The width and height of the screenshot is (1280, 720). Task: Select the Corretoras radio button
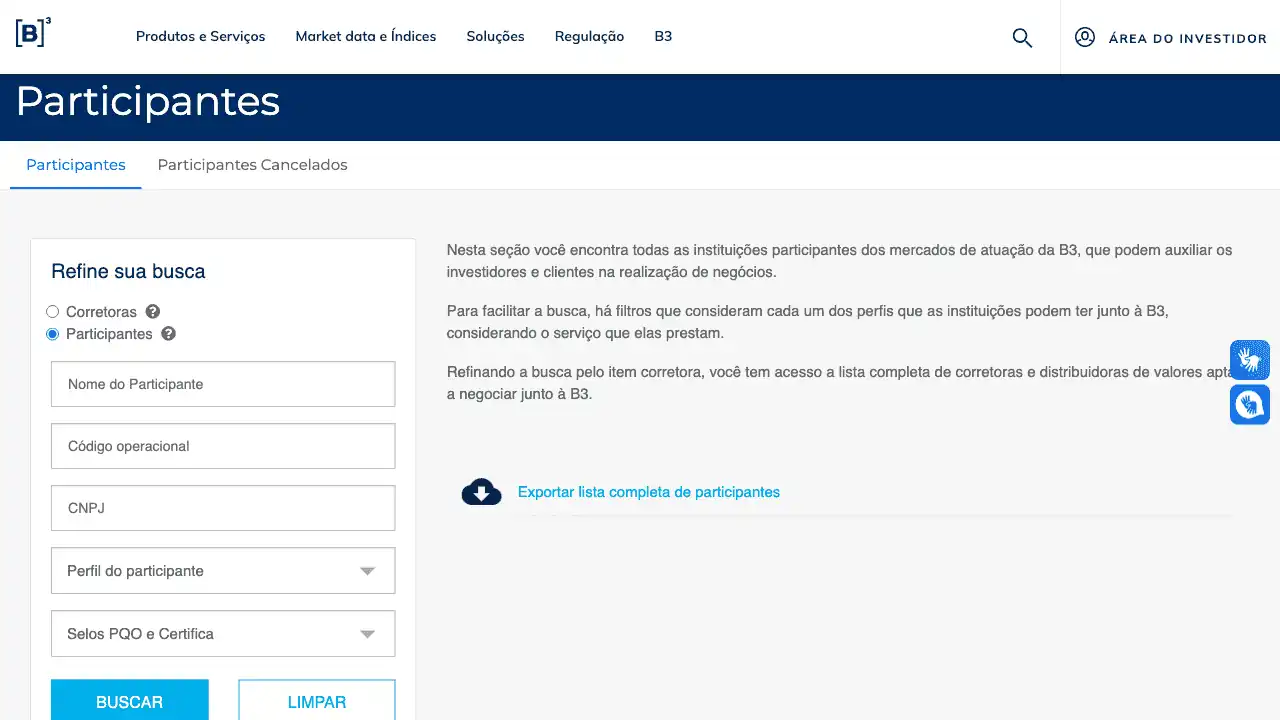(x=53, y=312)
